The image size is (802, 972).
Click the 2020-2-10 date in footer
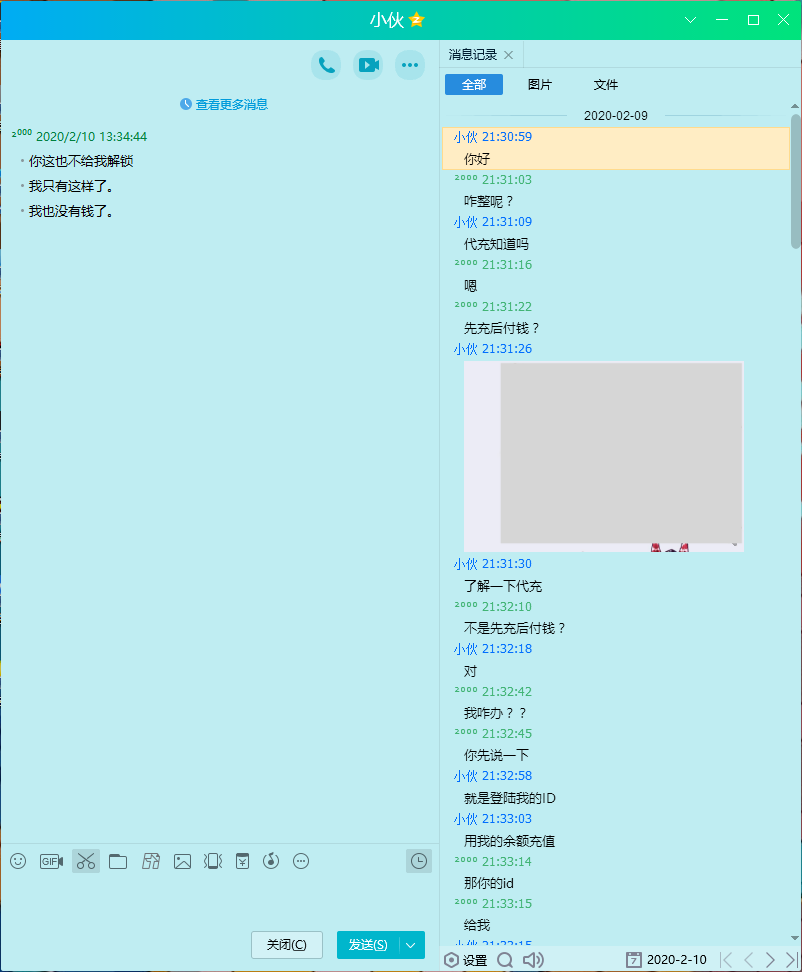(x=676, y=960)
